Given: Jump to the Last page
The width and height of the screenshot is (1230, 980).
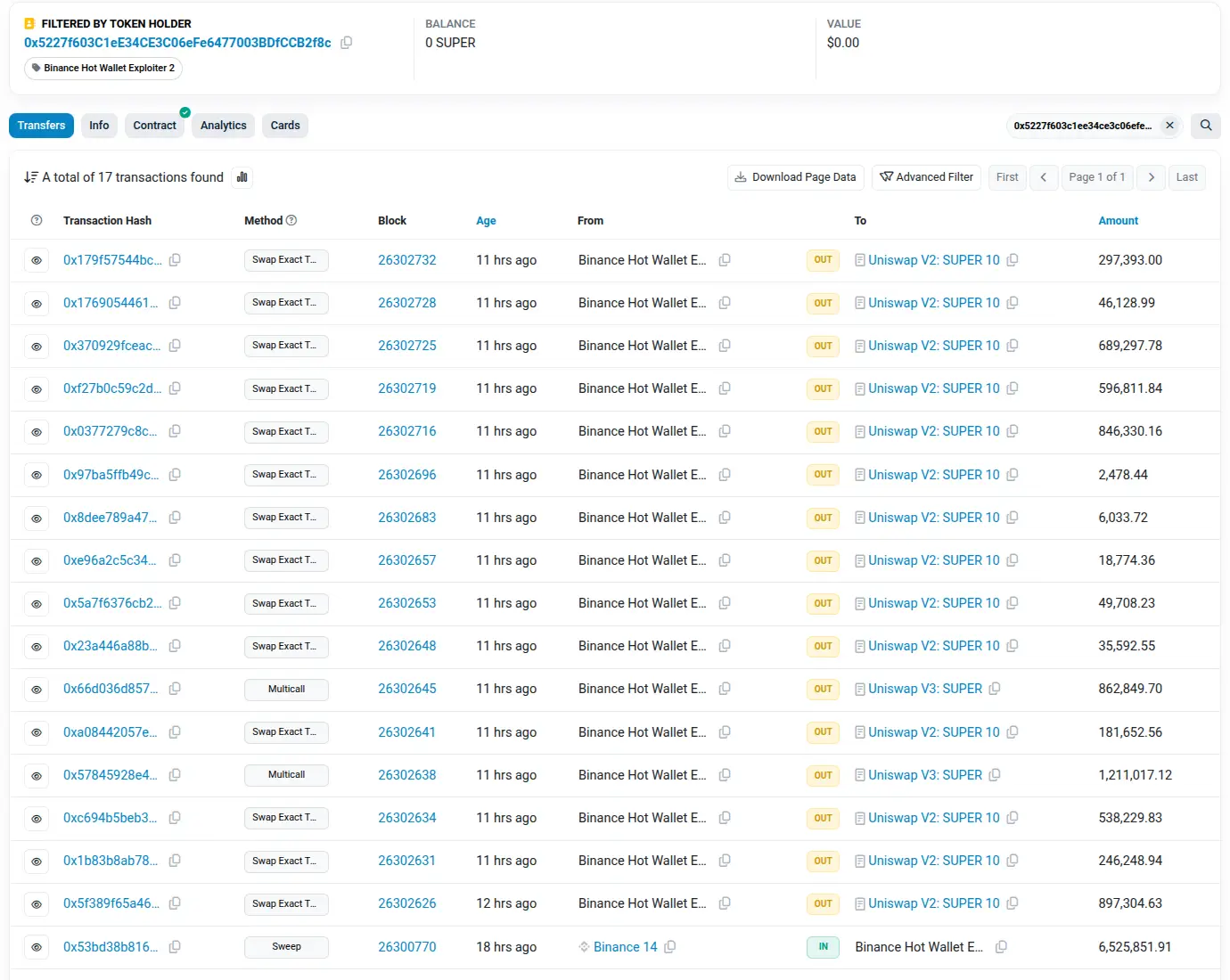Looking at the screenshot, I should pos(1187,177).
